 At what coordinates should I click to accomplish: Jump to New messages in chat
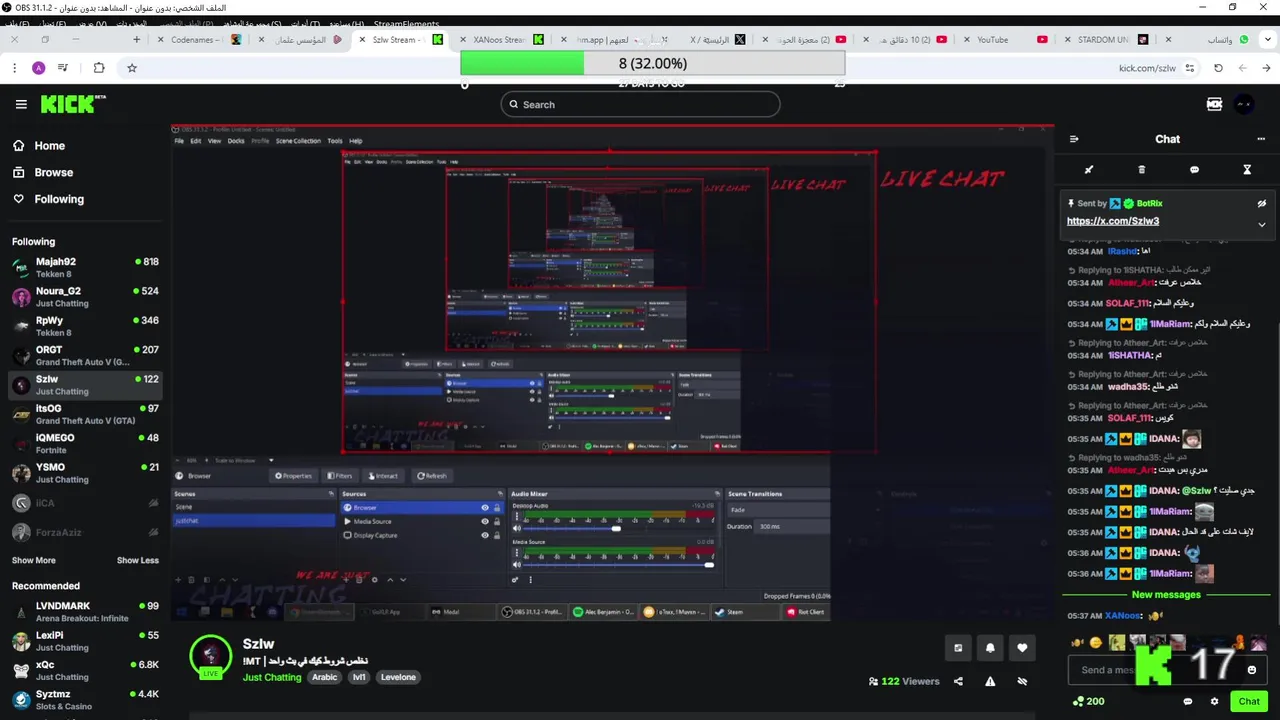(1166, 595)
